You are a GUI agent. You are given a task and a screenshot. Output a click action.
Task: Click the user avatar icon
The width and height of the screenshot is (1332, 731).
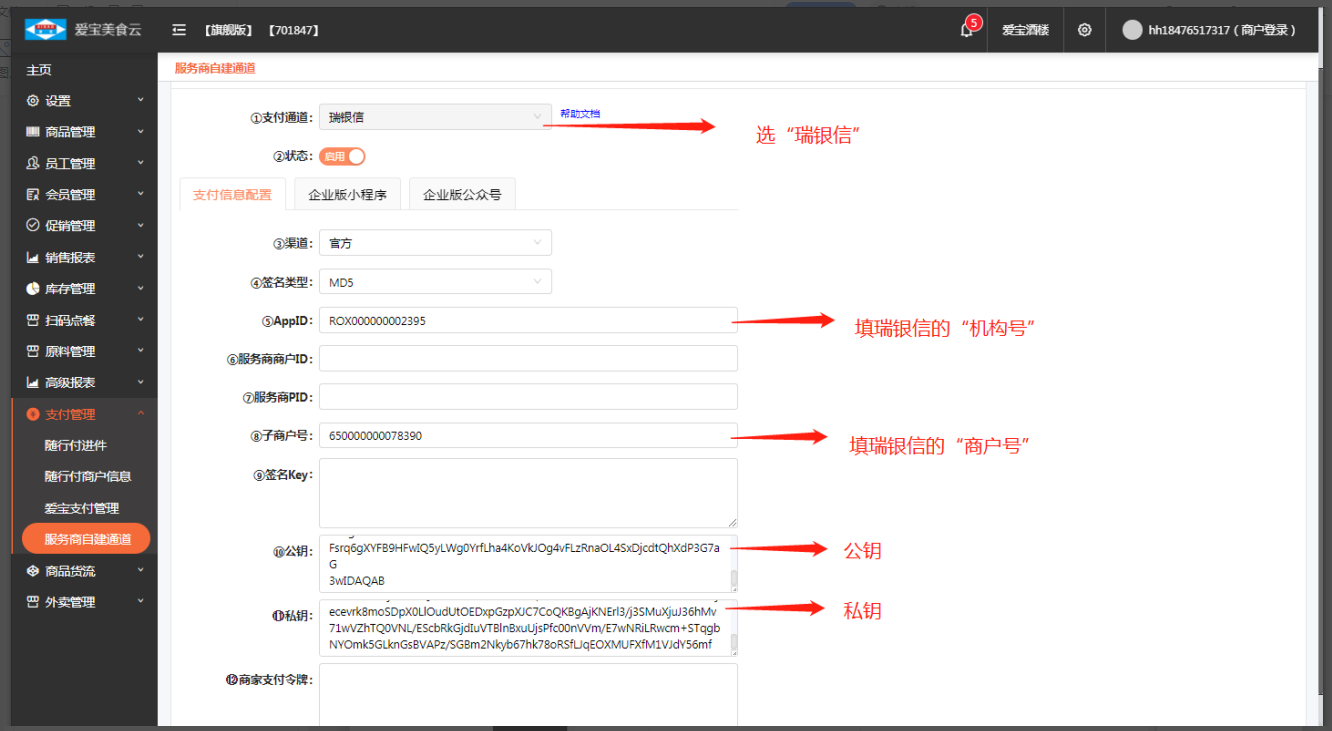[x=1132, y=30]
